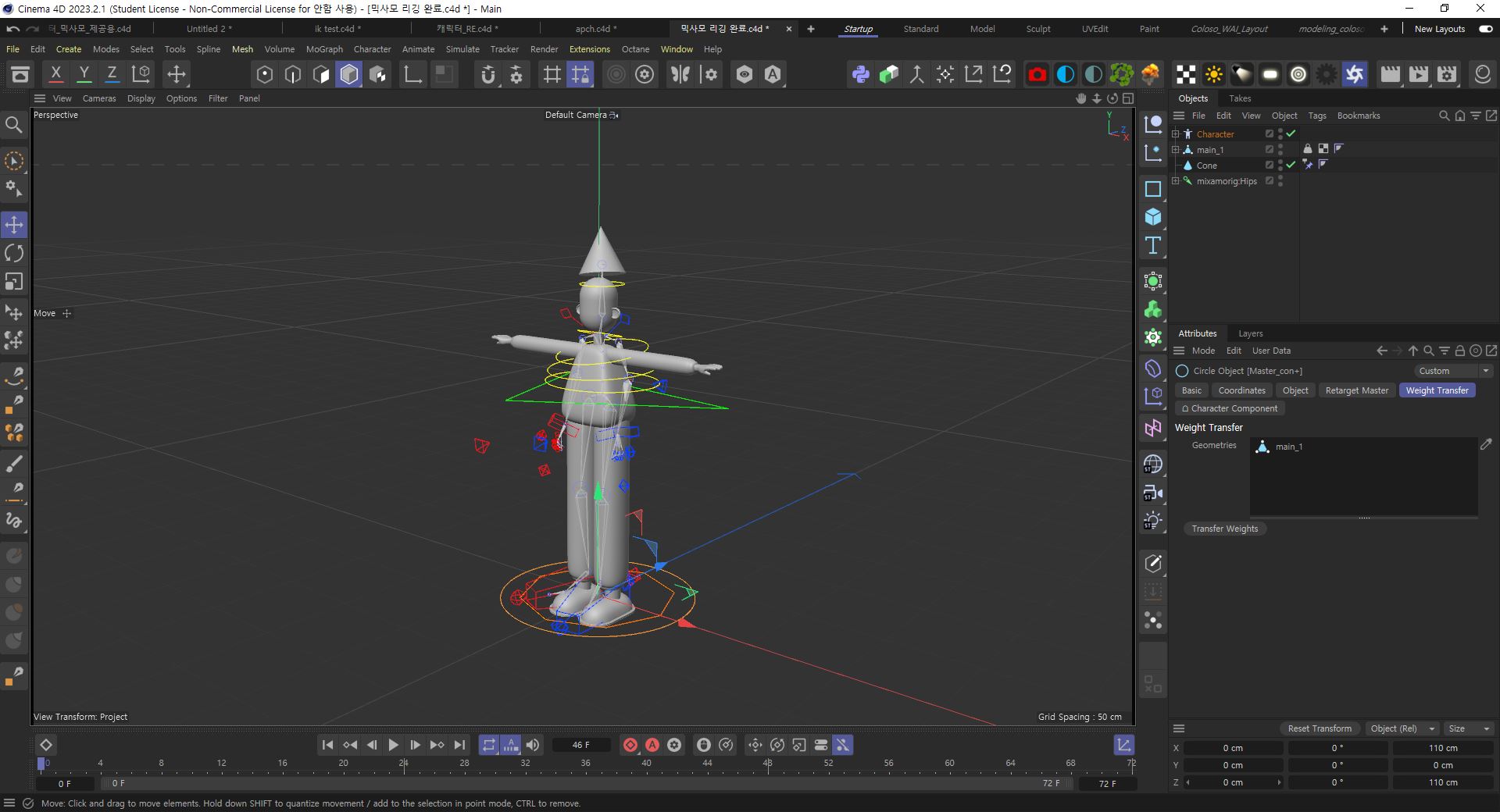Image resolution: width=1500 pixels, height=812 pixels.
Task: Select the Text spline tool
Action: click(x=1153, y=245)
